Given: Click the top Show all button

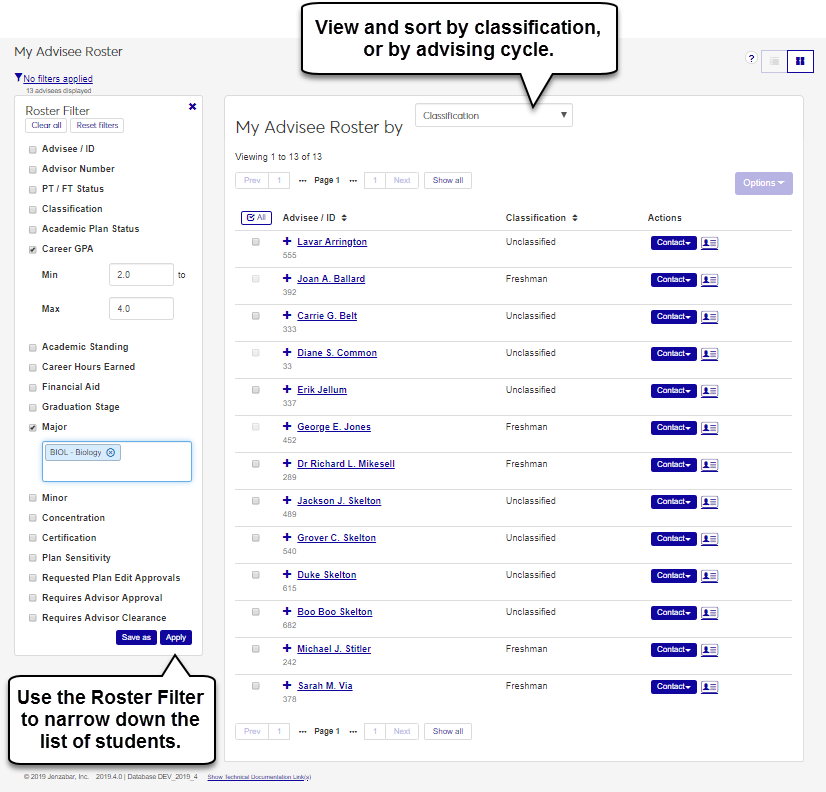Looking at the screenshot, I should pos(447,181).
